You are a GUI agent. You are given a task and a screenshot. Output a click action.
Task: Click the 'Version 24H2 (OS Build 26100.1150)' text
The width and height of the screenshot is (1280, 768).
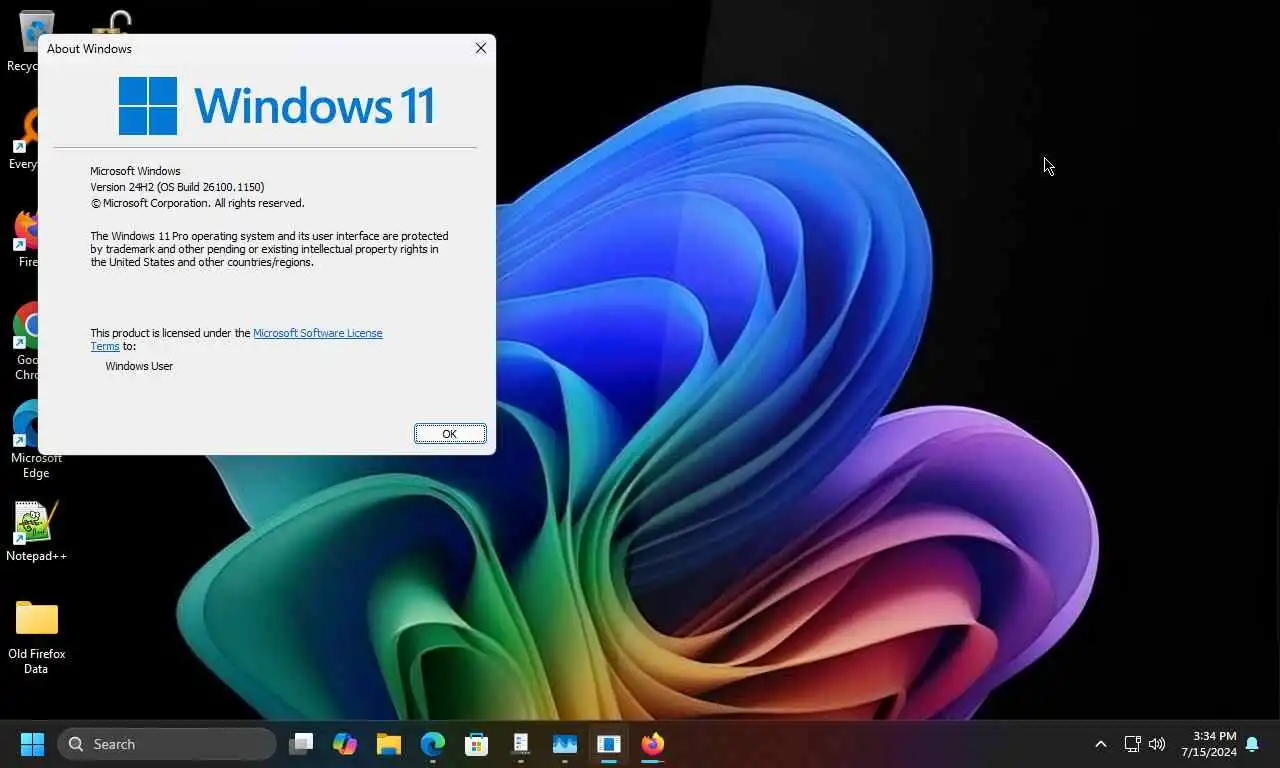coord(177,187)
